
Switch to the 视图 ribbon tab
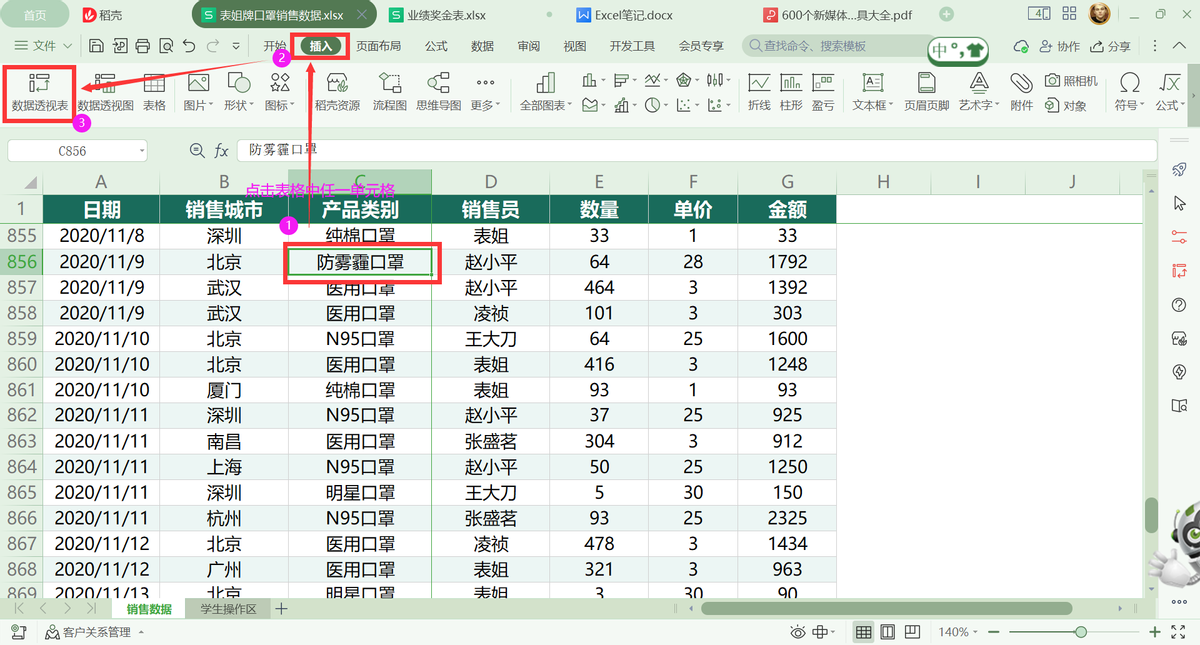pyautogui.click(x=575, y=46)
